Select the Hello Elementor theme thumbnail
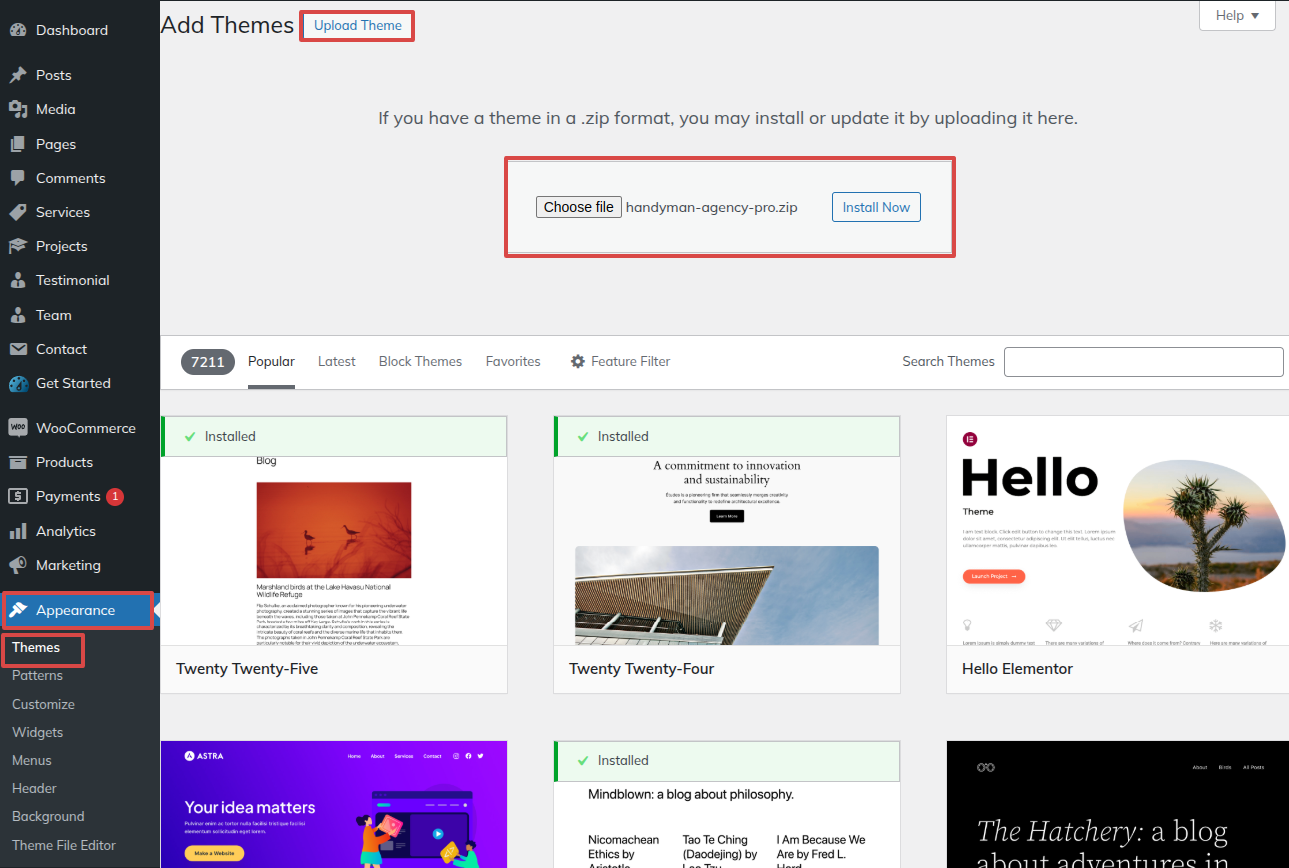This screenshot has height=868, width=1289. click(1118, 531)
